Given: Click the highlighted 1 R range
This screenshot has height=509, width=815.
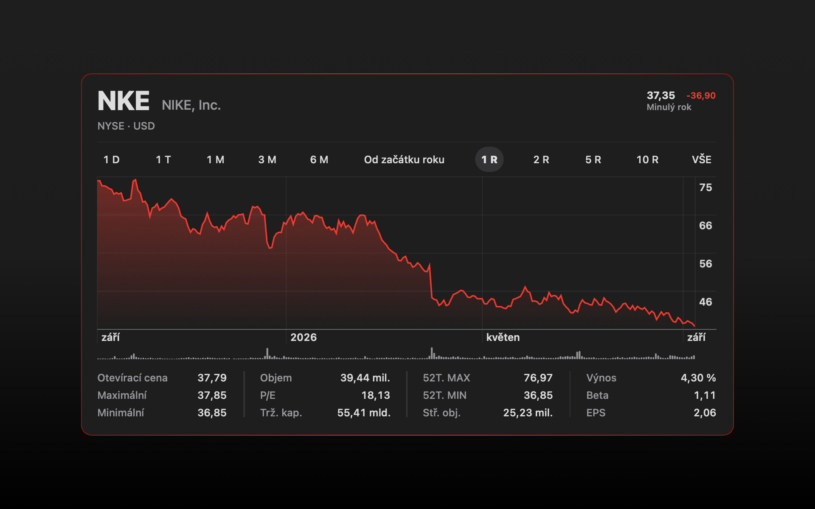Looking at the screenshot, I should (489, 160).
